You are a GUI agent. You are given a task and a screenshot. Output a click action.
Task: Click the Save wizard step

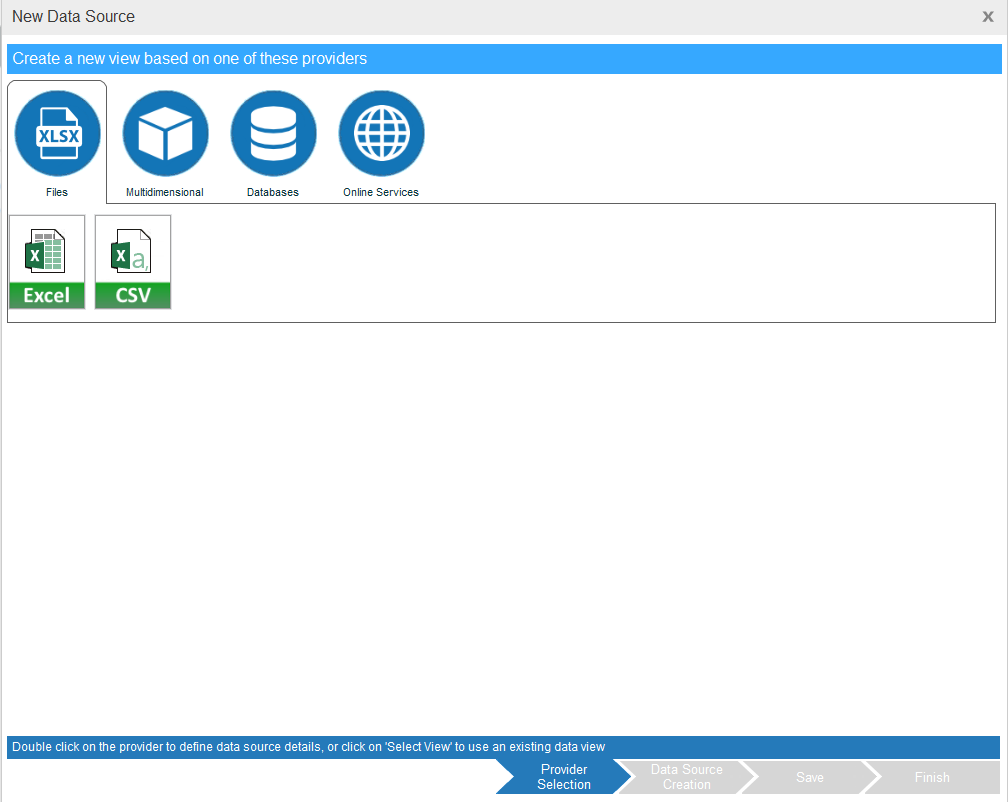click(x=809, y=777)
